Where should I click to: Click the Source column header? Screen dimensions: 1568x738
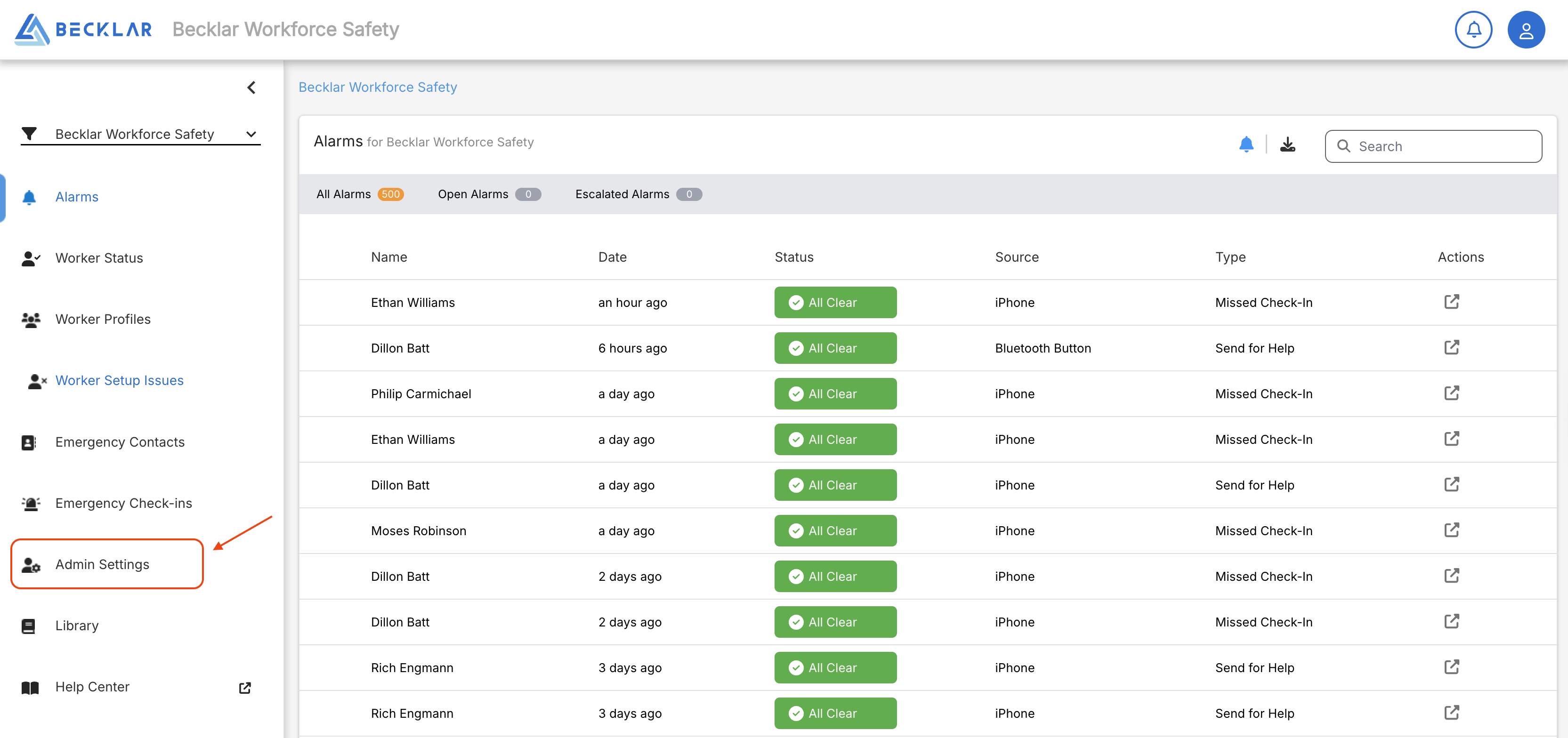click(x=1017, y=257)
